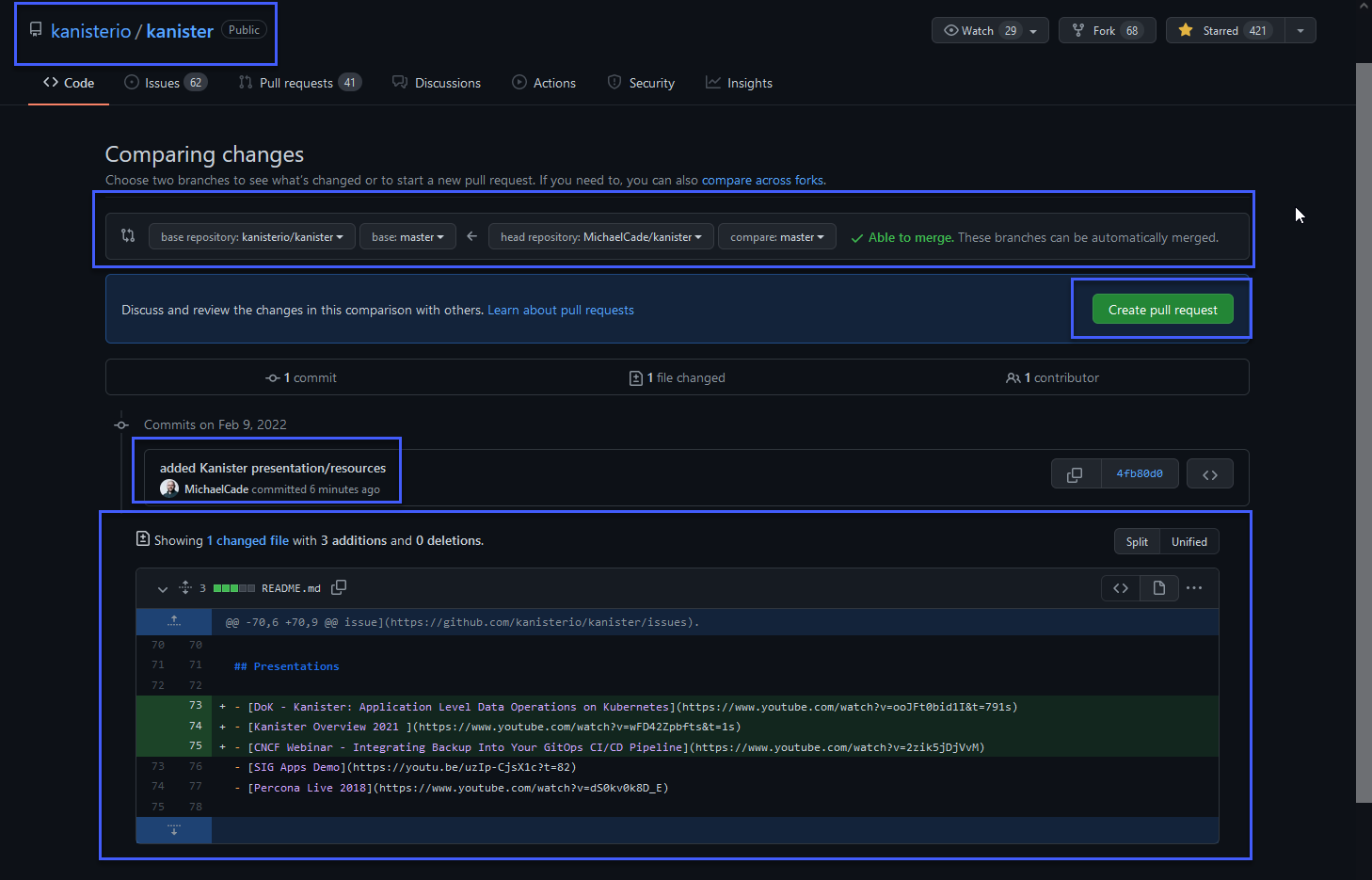Open base repository kanisterio/kanister dropdown

click(x=251, y=236)
